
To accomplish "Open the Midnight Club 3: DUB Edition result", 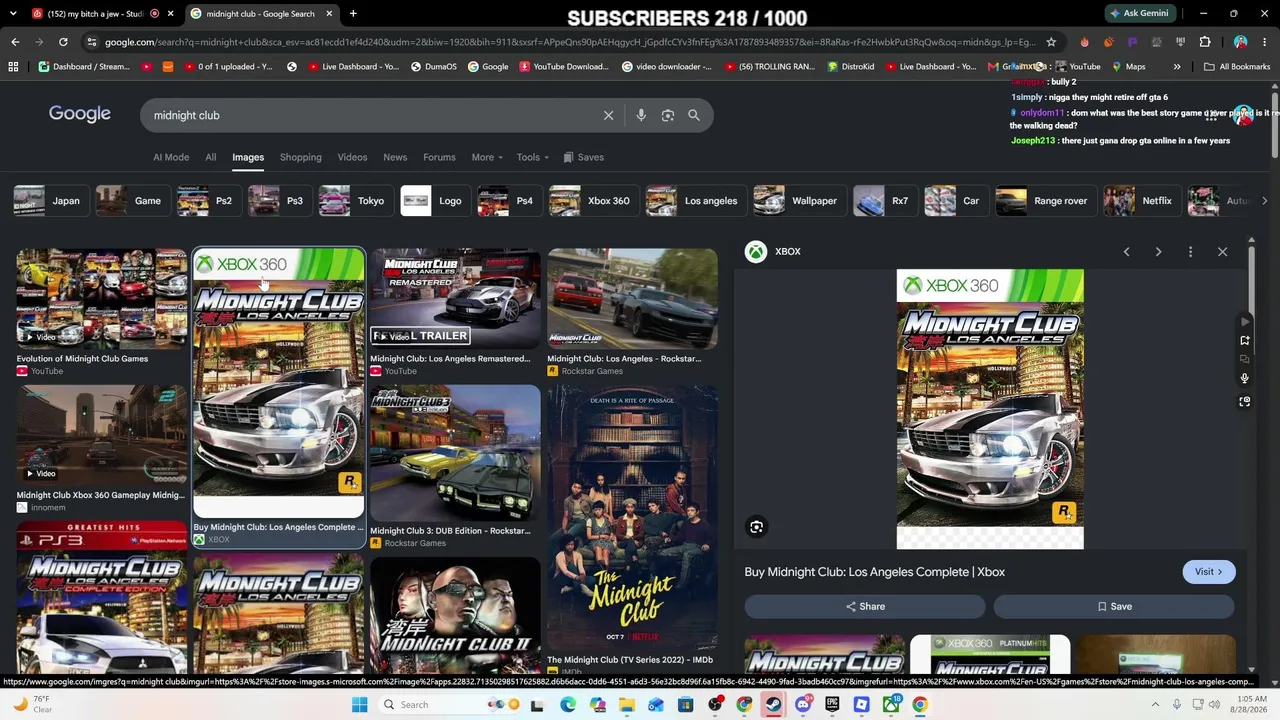I will click(455, 453).
